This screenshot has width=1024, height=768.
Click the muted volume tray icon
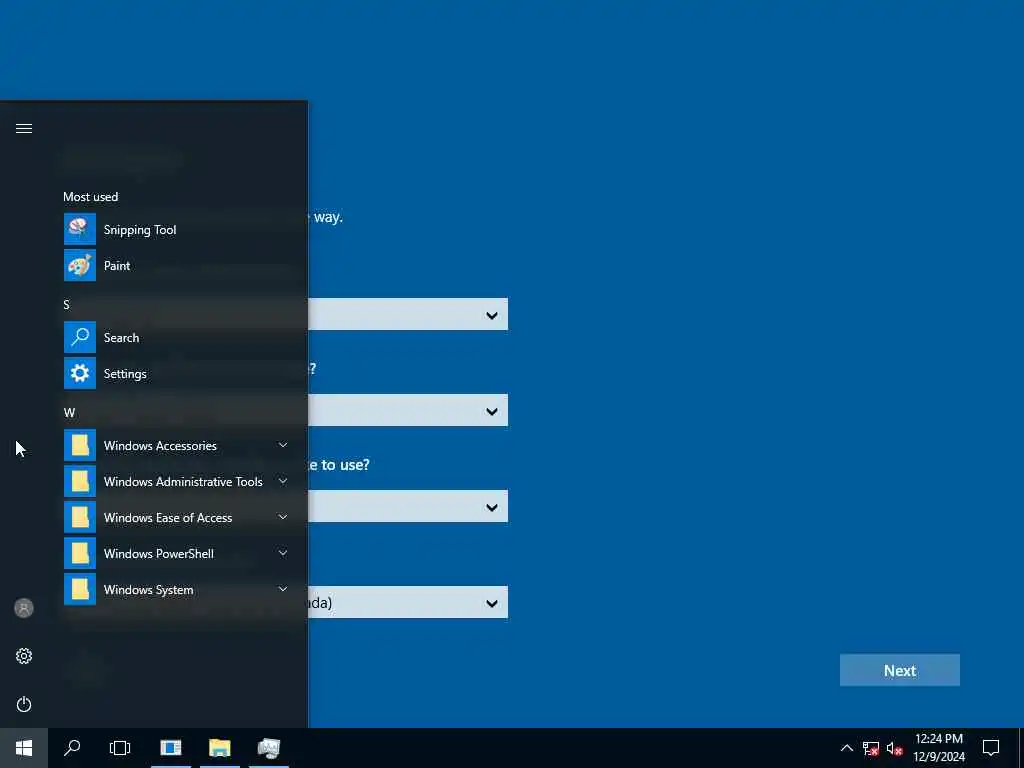pyautogui.click(x=895, y=748)
